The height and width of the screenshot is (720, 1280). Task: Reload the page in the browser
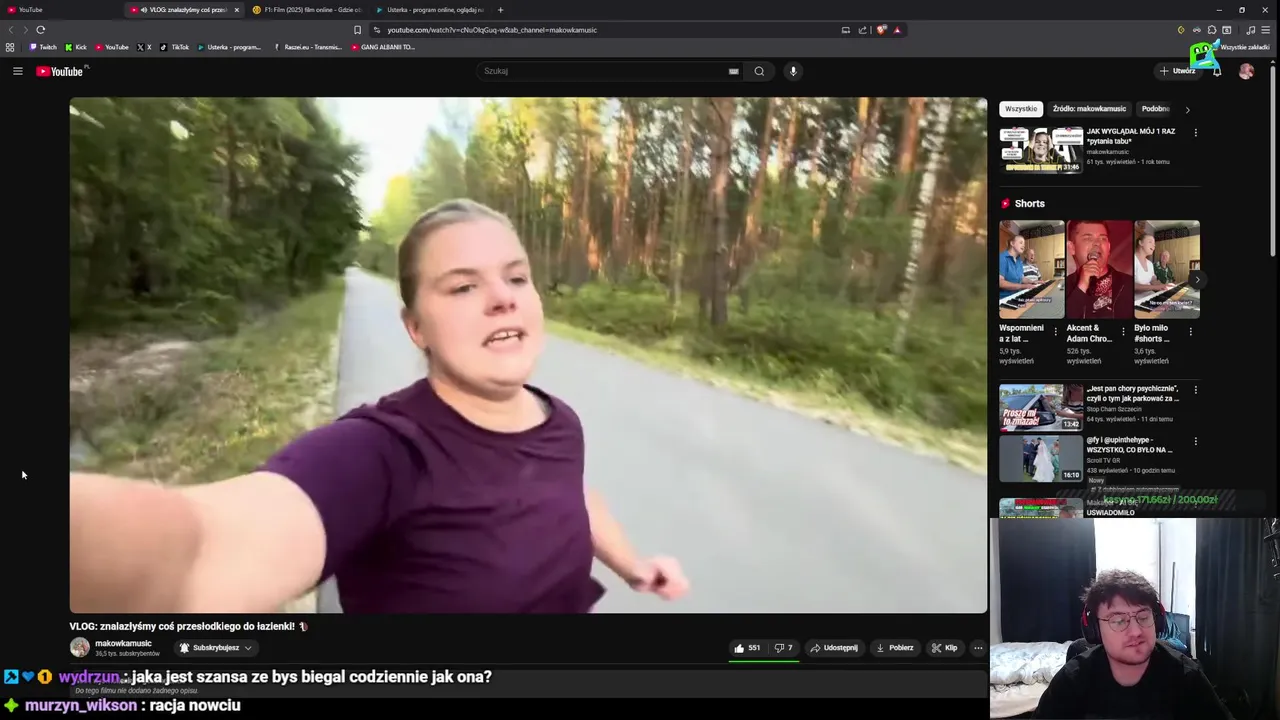[41, 30]
